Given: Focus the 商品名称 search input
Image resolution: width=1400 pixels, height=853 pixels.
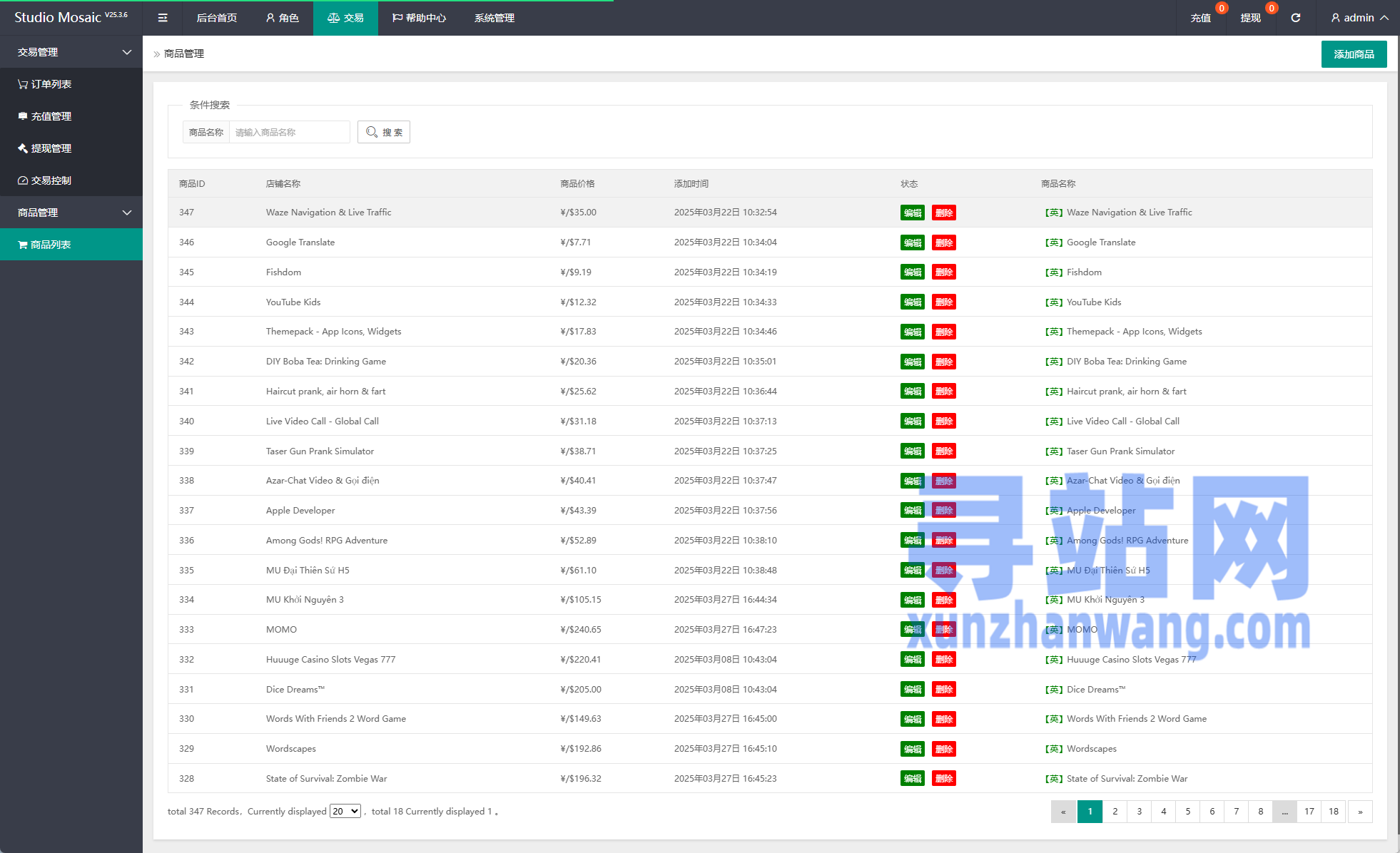Looking at the screenshot, I should (x=289, y=132).
